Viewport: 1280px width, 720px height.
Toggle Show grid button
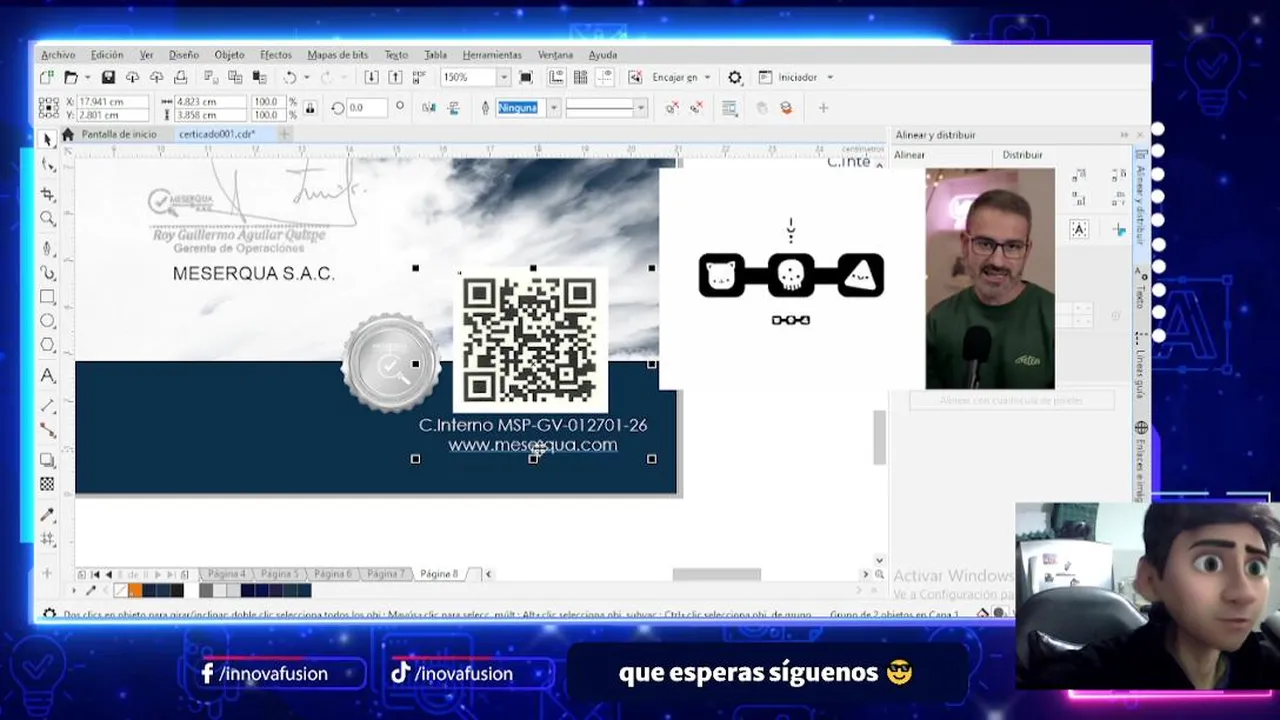[580, 77]
